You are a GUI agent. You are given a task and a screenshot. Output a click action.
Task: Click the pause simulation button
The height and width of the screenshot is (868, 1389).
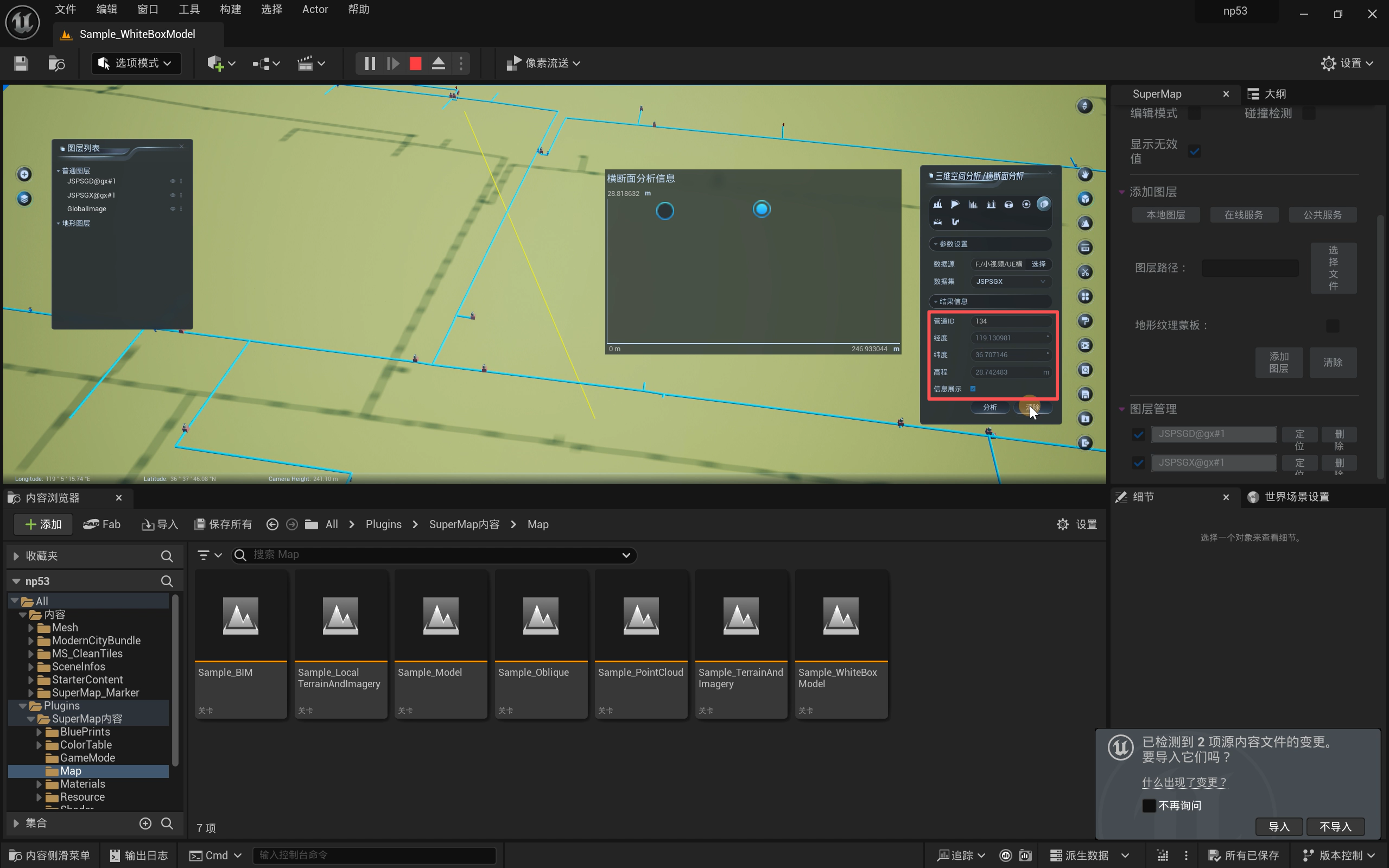370,63
